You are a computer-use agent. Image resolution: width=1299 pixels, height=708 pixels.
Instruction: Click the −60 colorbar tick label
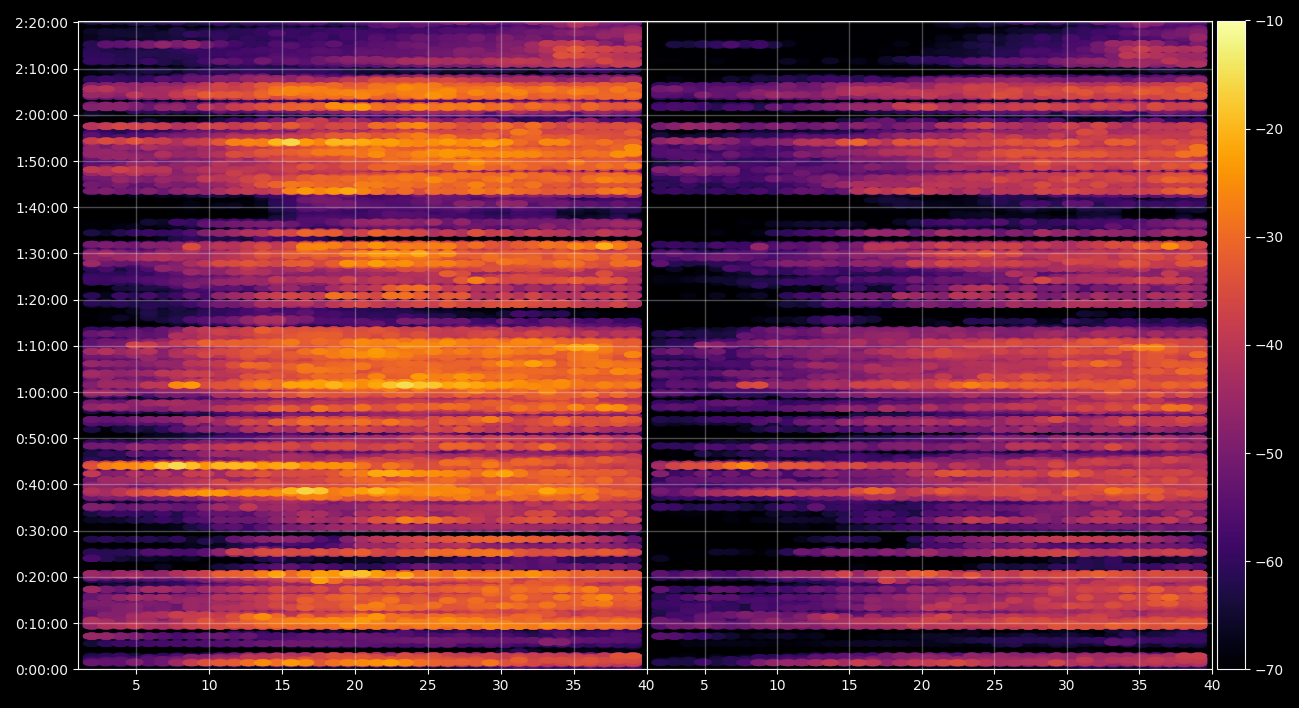[x=1269, y=562]
